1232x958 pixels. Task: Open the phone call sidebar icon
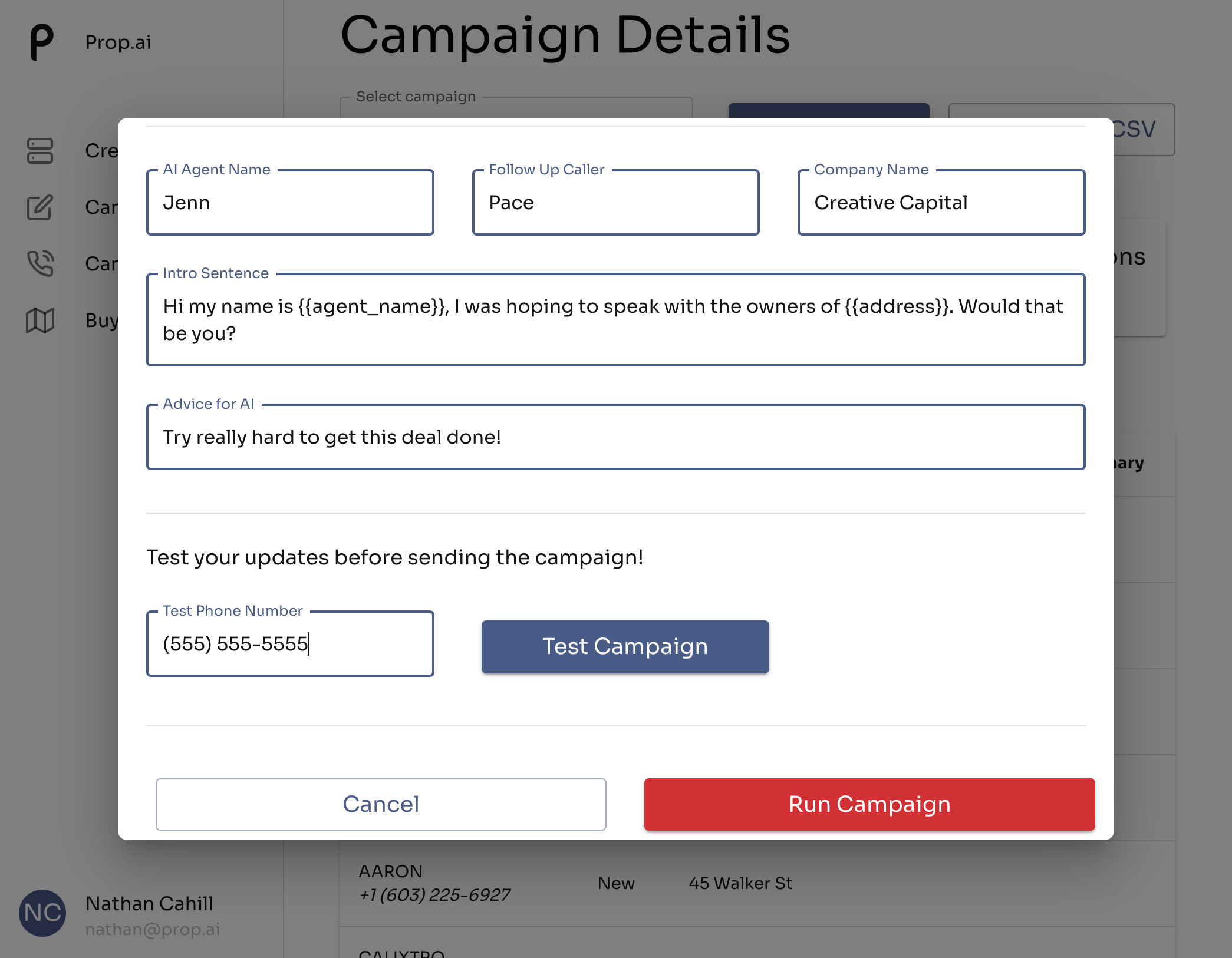click(40, 263)
